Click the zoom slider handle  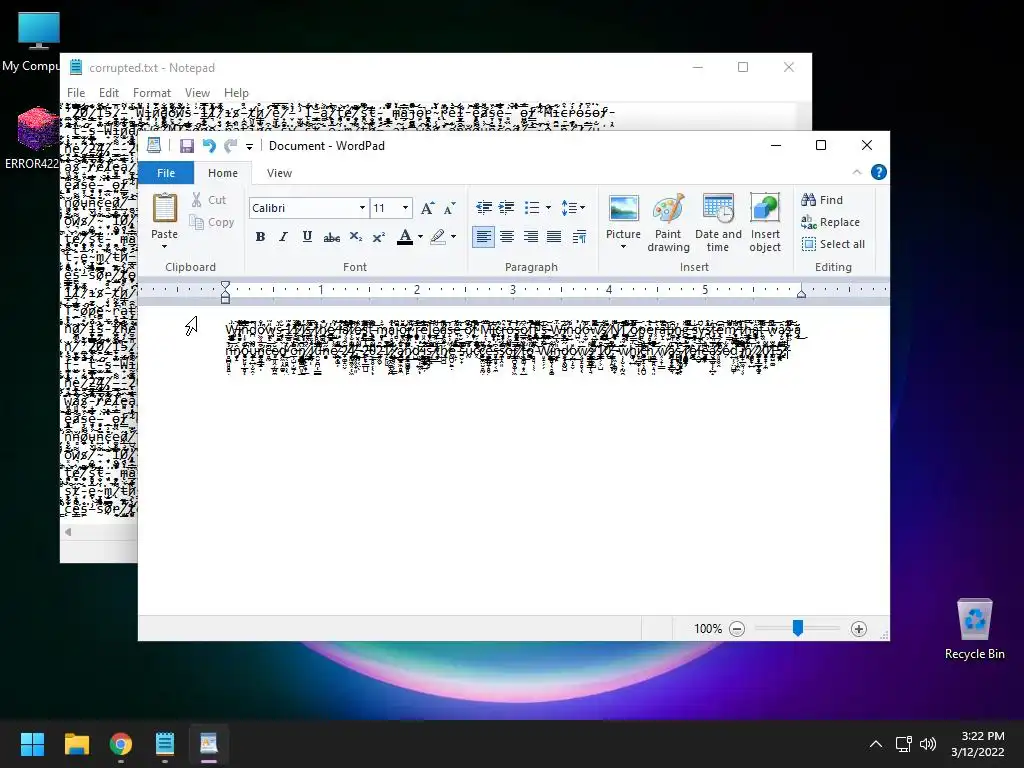pos(797,628)
